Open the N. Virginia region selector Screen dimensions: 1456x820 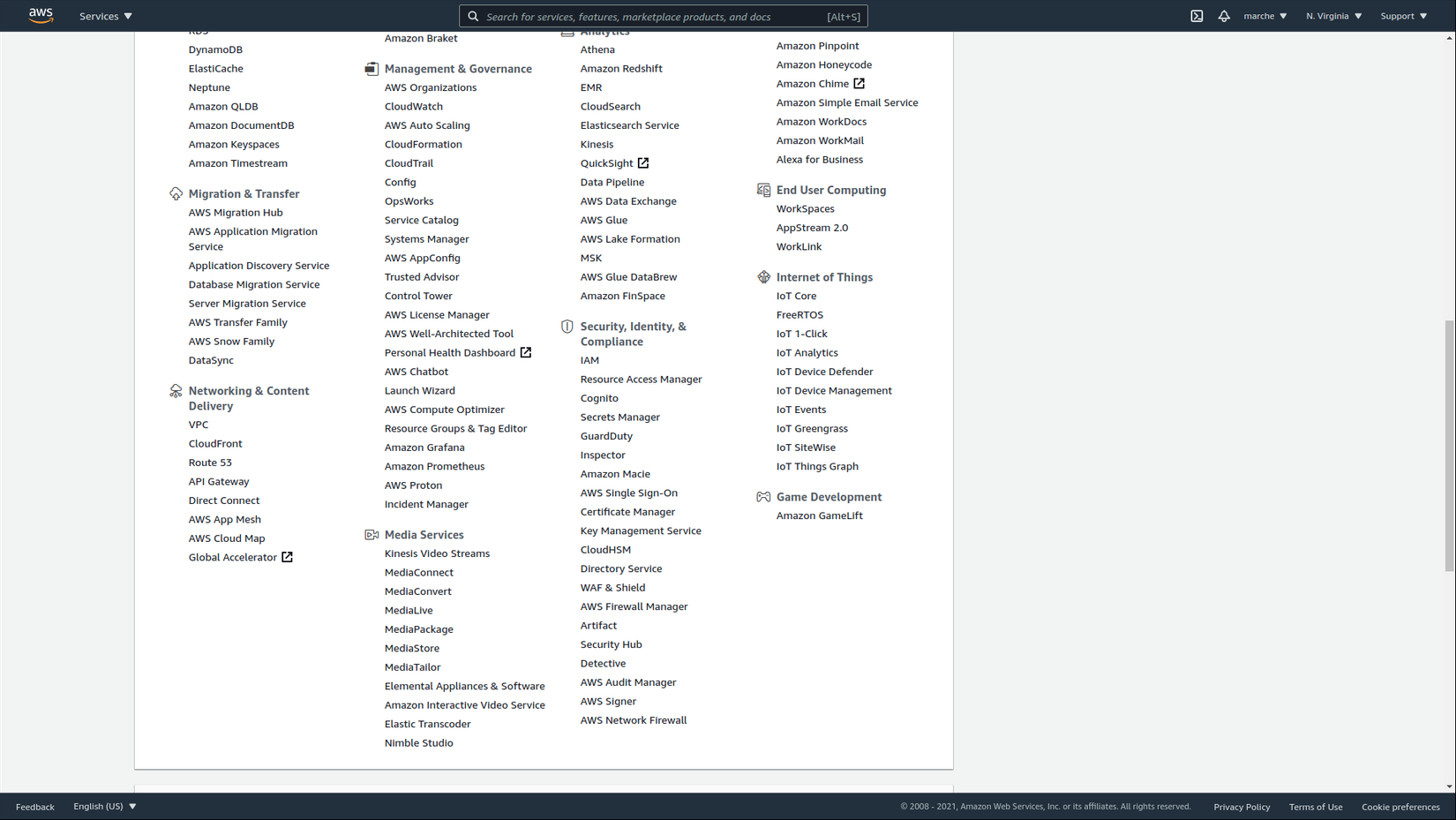pyautogui.click(x=1334, y=16)
